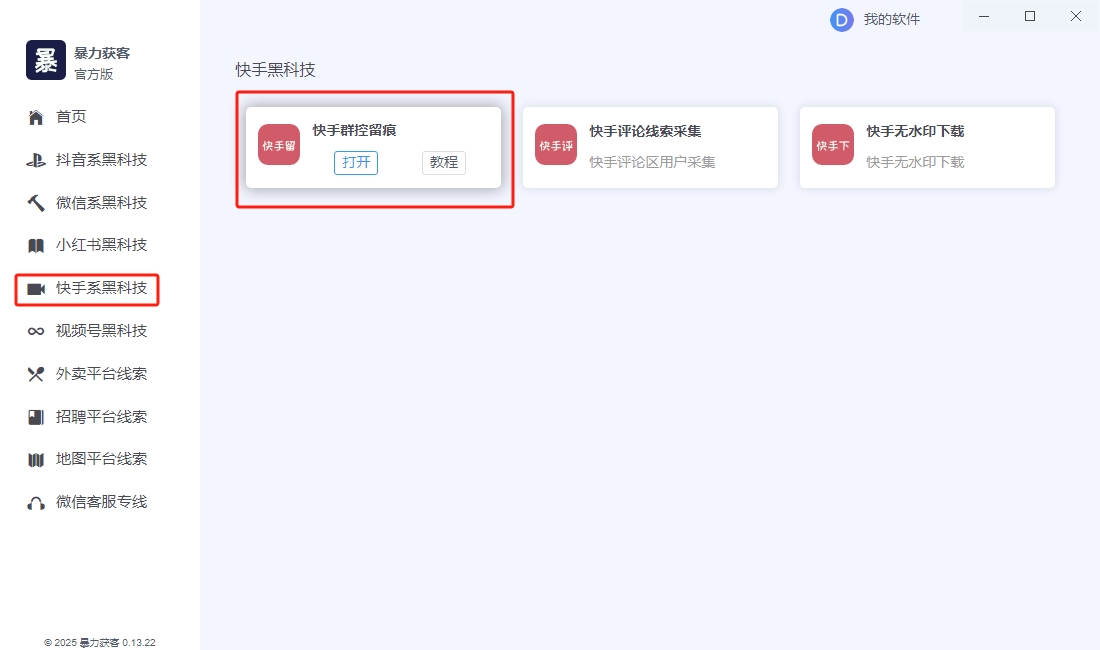Click the red 快手留 app icon
The height and width of the screenshot is (650, 1100).
tap(279, 145)
